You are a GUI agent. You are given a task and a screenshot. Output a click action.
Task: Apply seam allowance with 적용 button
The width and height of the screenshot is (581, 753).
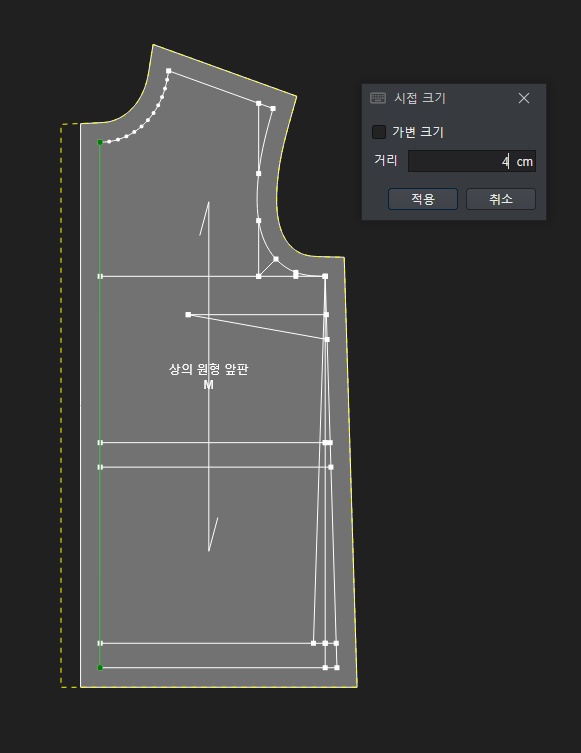(x=423, y=199)
